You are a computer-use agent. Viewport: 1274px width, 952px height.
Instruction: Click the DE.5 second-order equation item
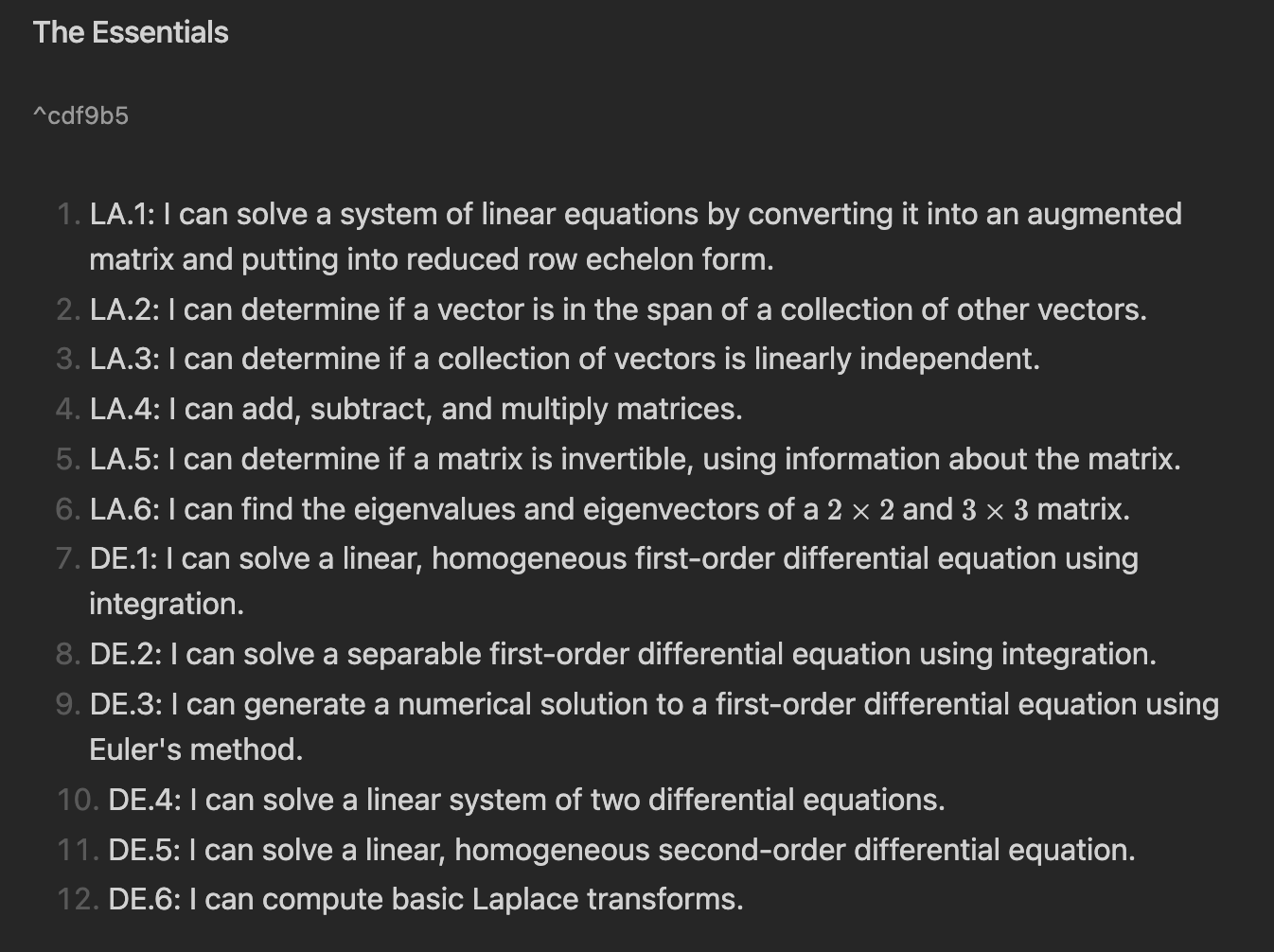(x=621, y=850)
